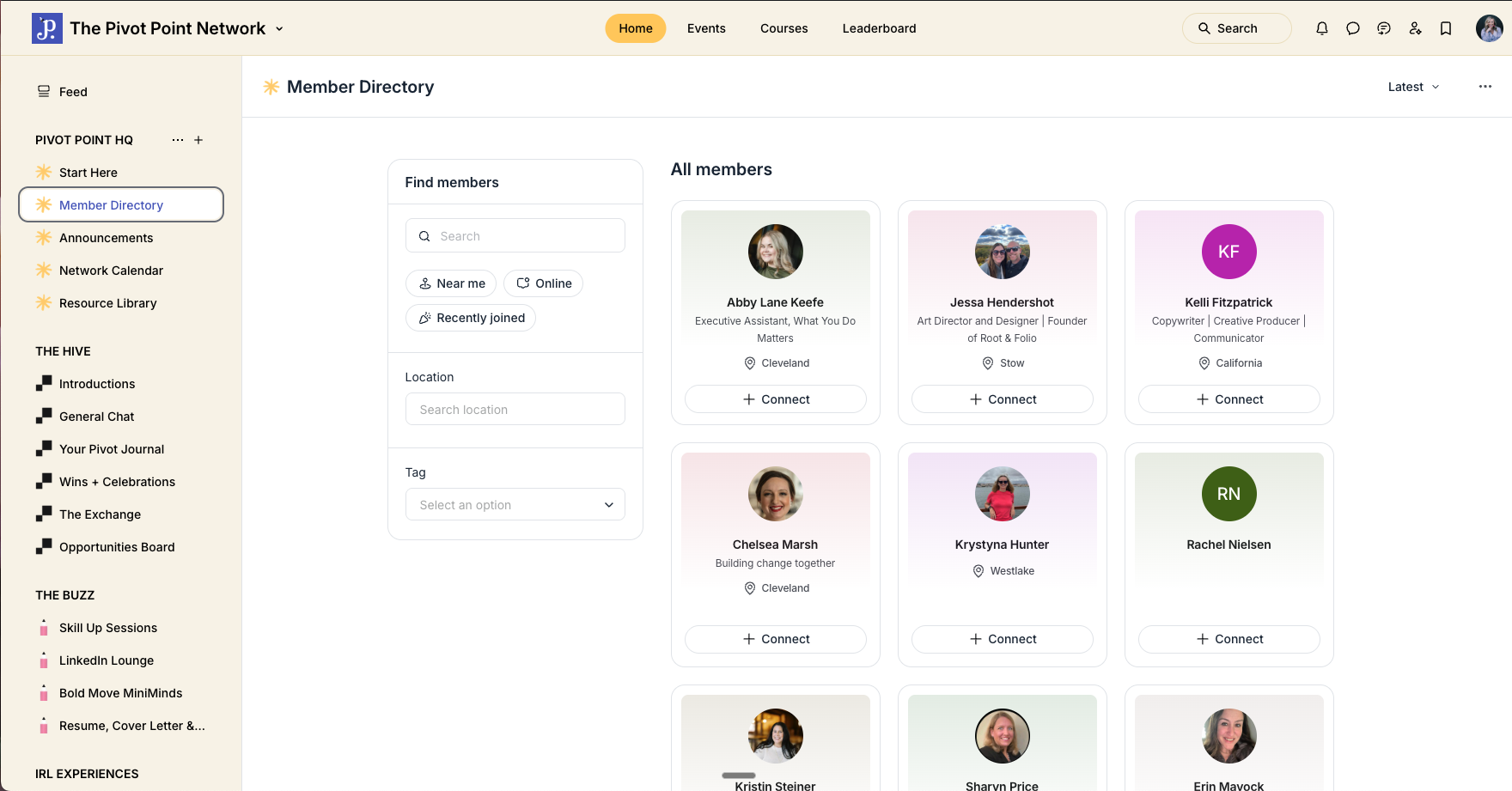
Task: Toggle the Online filter
Action: 543,283
